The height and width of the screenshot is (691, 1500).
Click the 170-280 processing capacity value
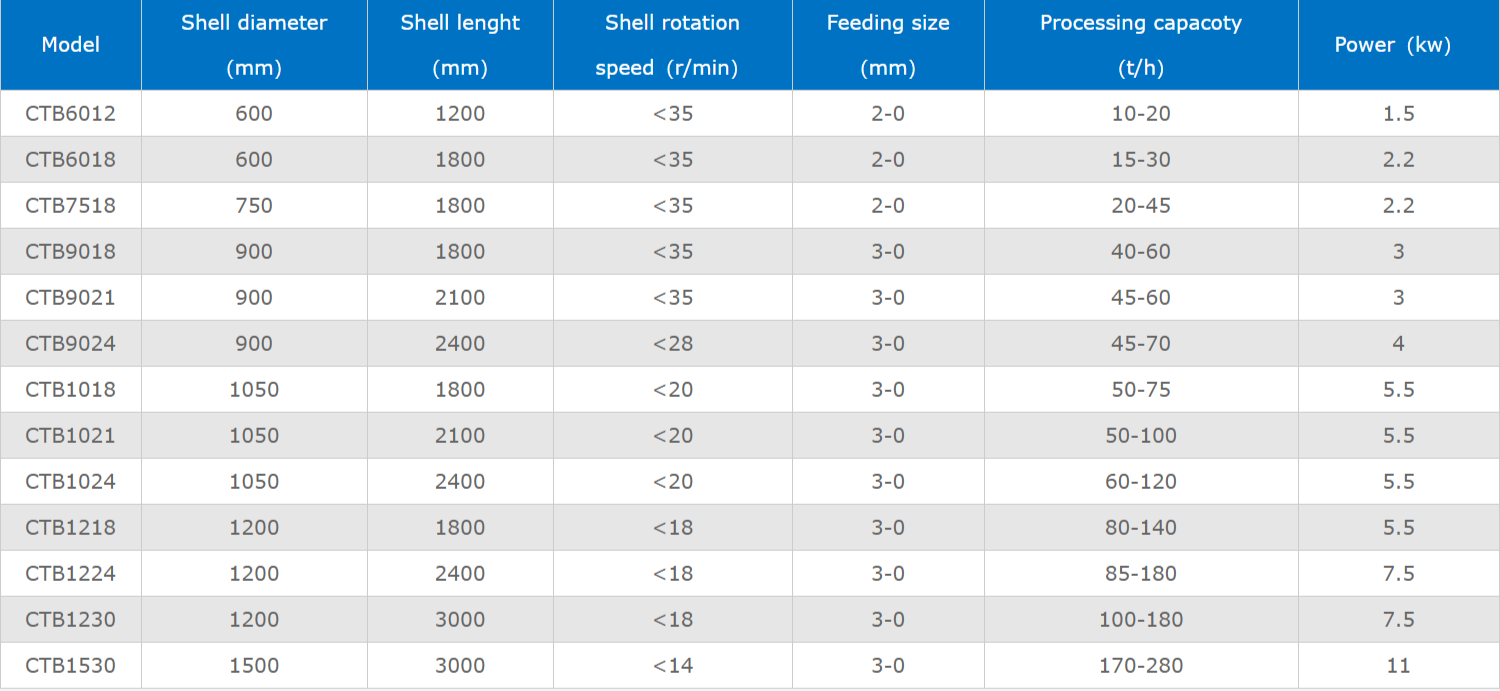pyautogui.click(x=1141, y=666)
